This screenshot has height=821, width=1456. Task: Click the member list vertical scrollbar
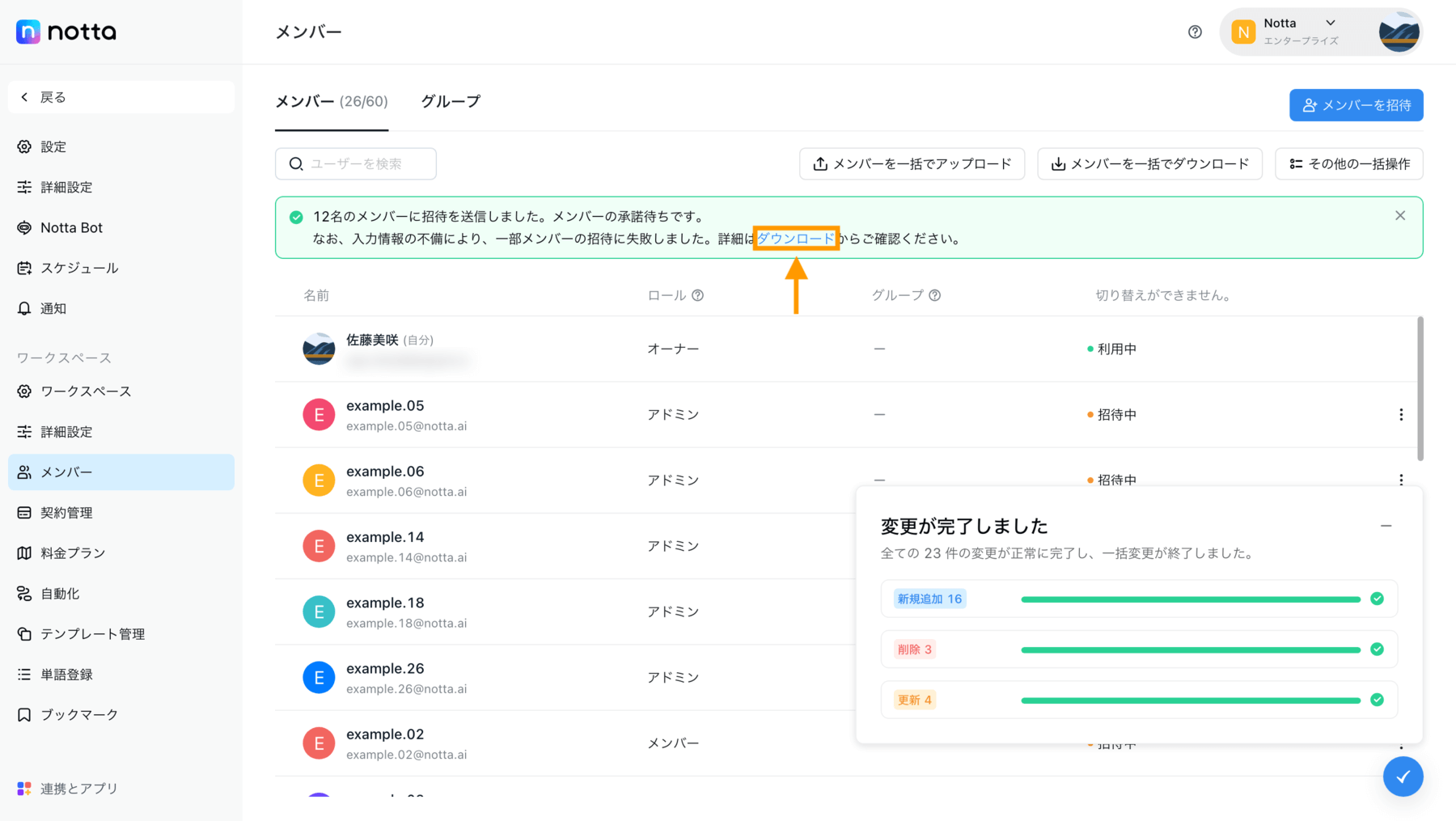(1420, 388)
